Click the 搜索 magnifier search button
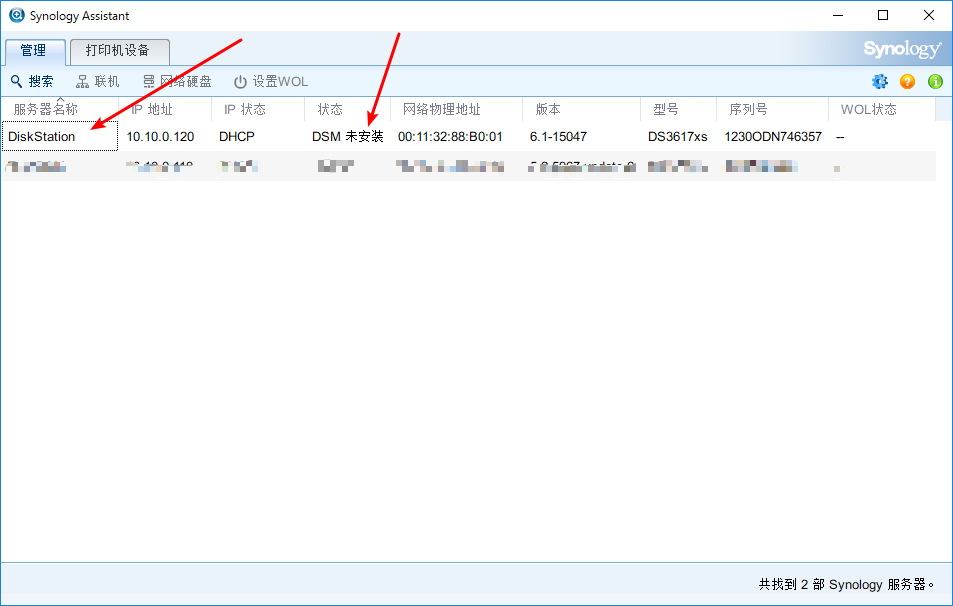The image size is (953, 606). coord(32,81)
